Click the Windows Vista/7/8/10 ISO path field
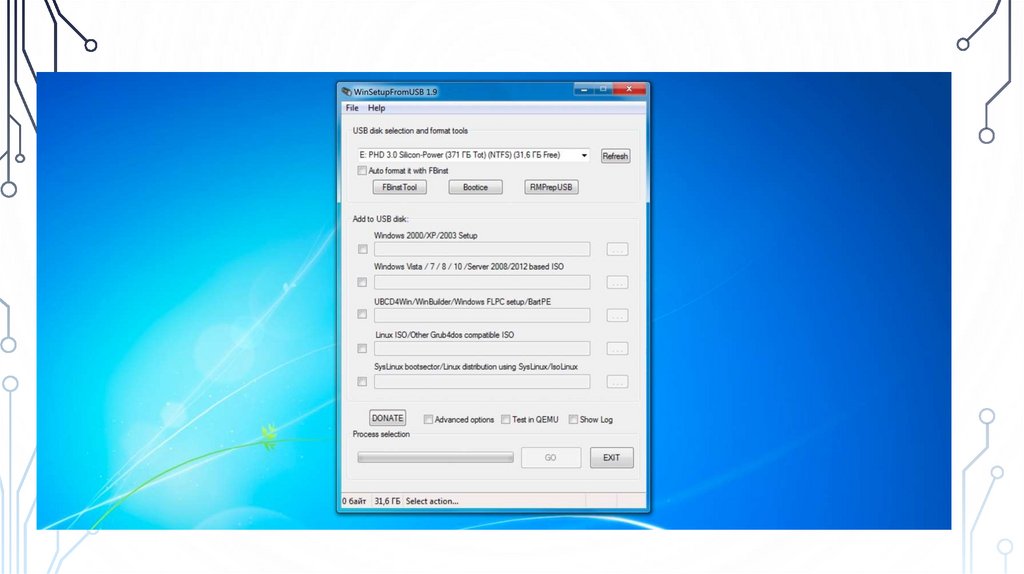 [x=482, y=282]
